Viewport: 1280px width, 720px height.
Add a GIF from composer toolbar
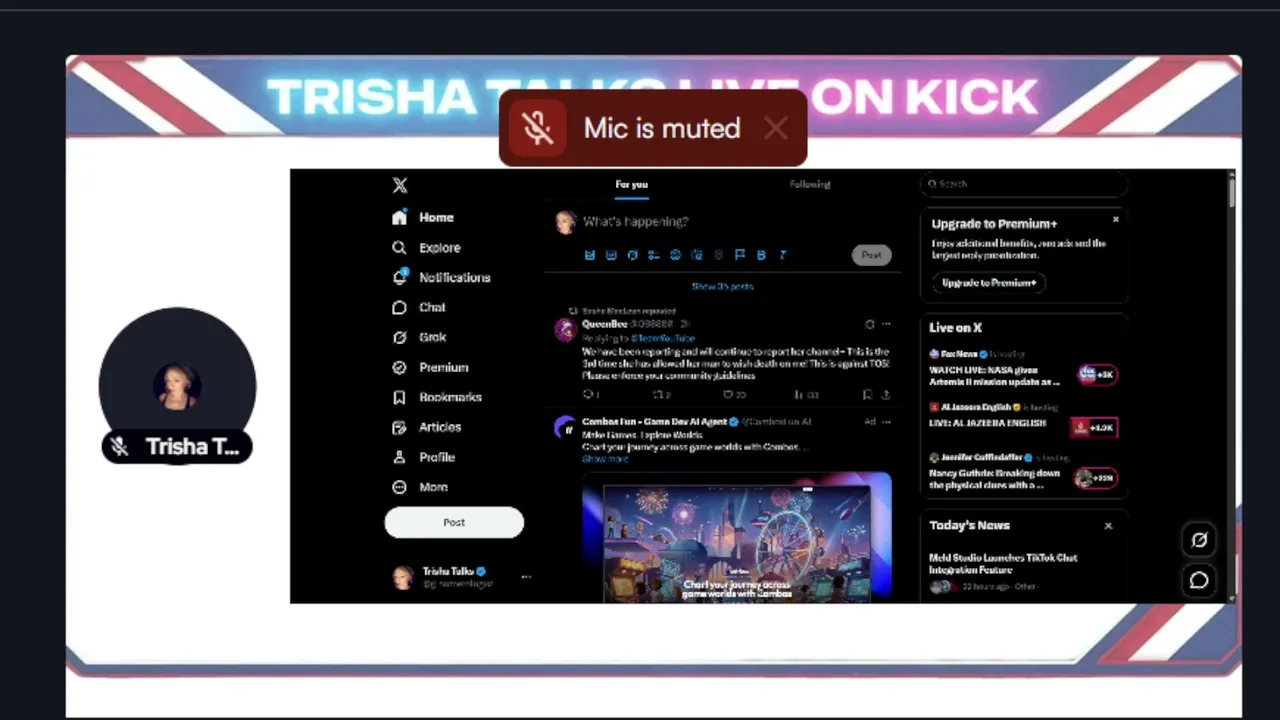(611, 255)
